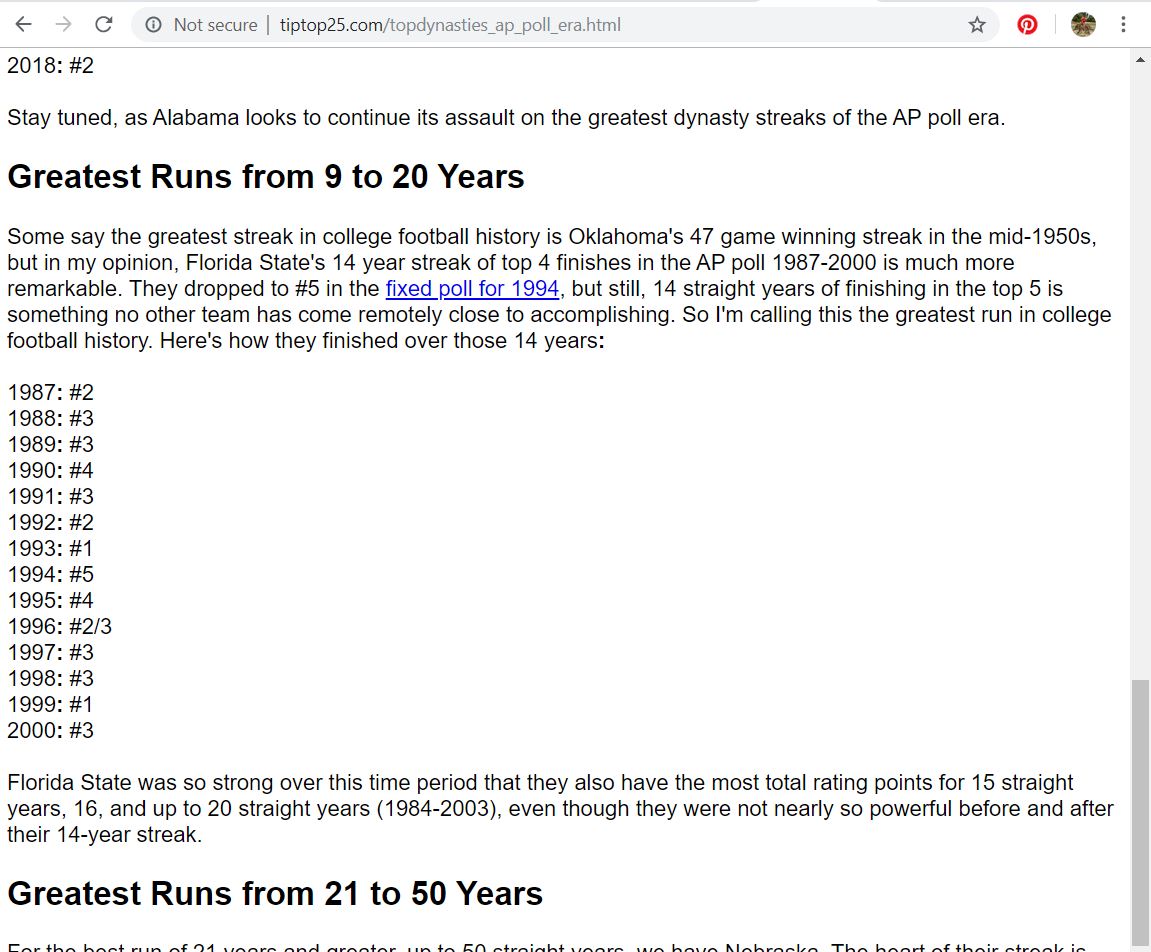Click the '1989: #3' line

51,444
